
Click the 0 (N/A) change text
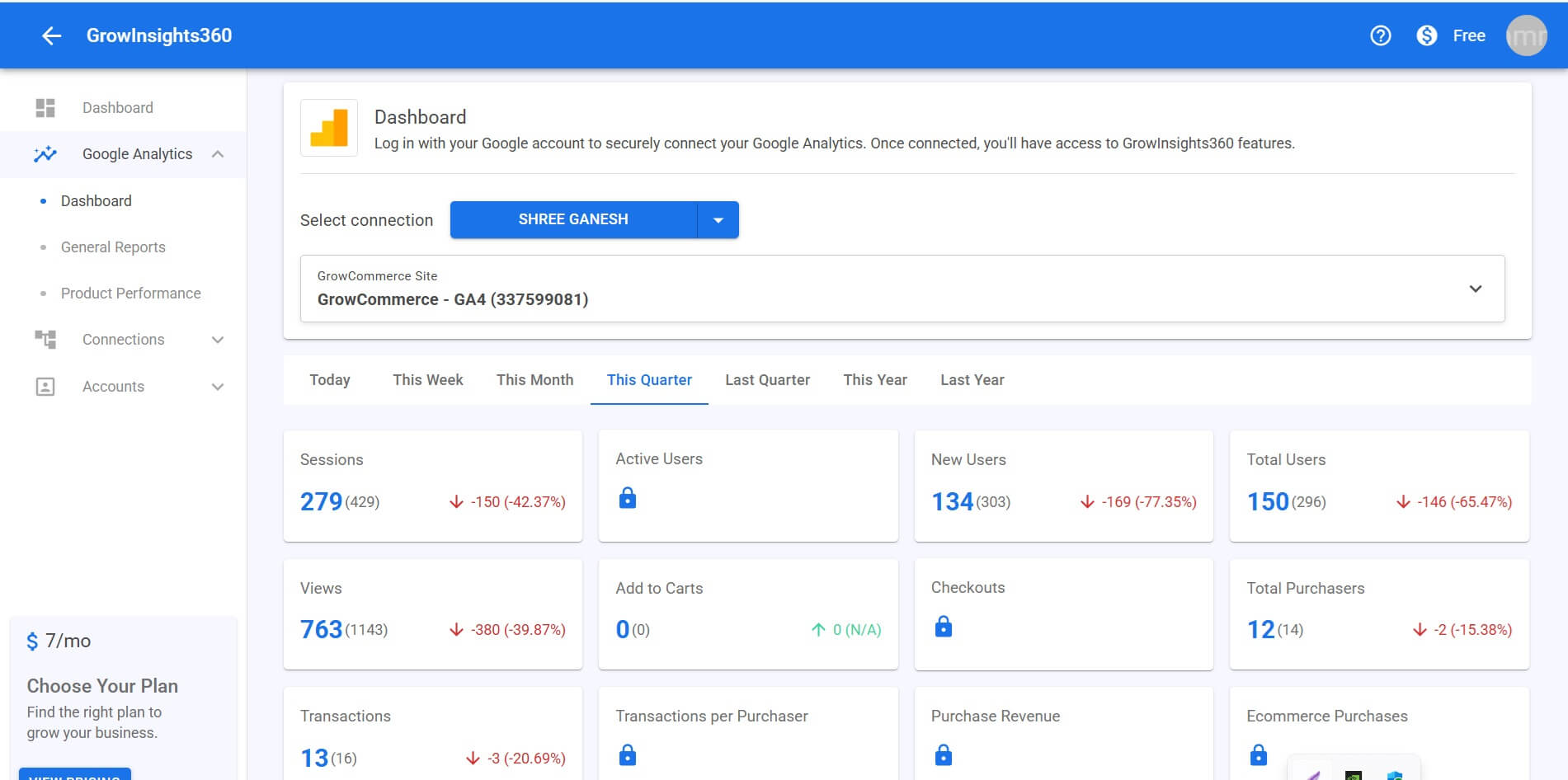(857, 630)
